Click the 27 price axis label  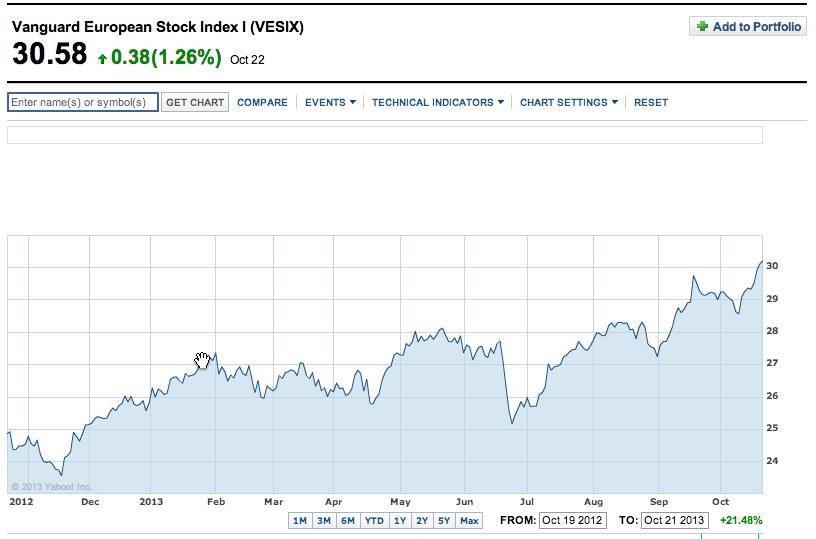[x=772, y=363]
